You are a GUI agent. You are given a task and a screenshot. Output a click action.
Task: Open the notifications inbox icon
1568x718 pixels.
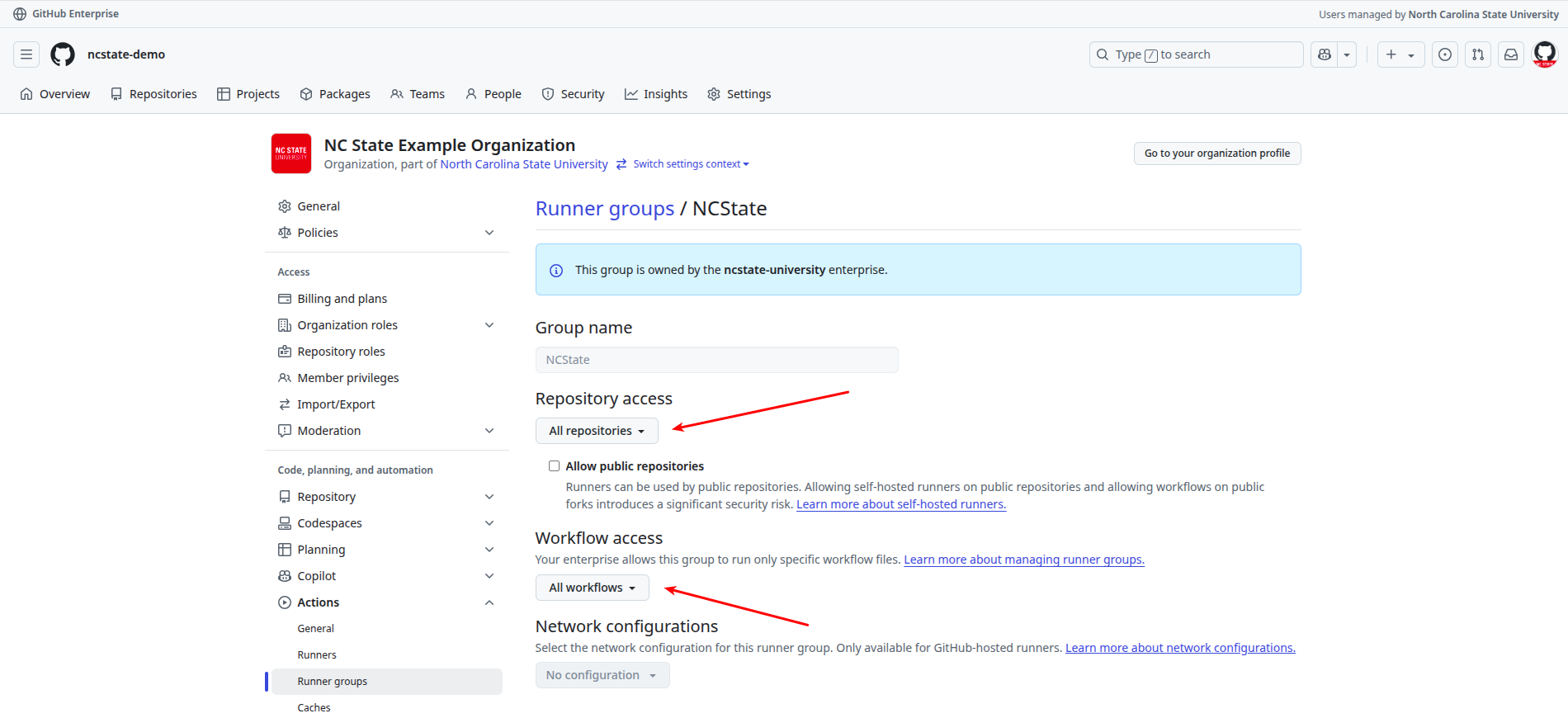(x=1511, y=54)
